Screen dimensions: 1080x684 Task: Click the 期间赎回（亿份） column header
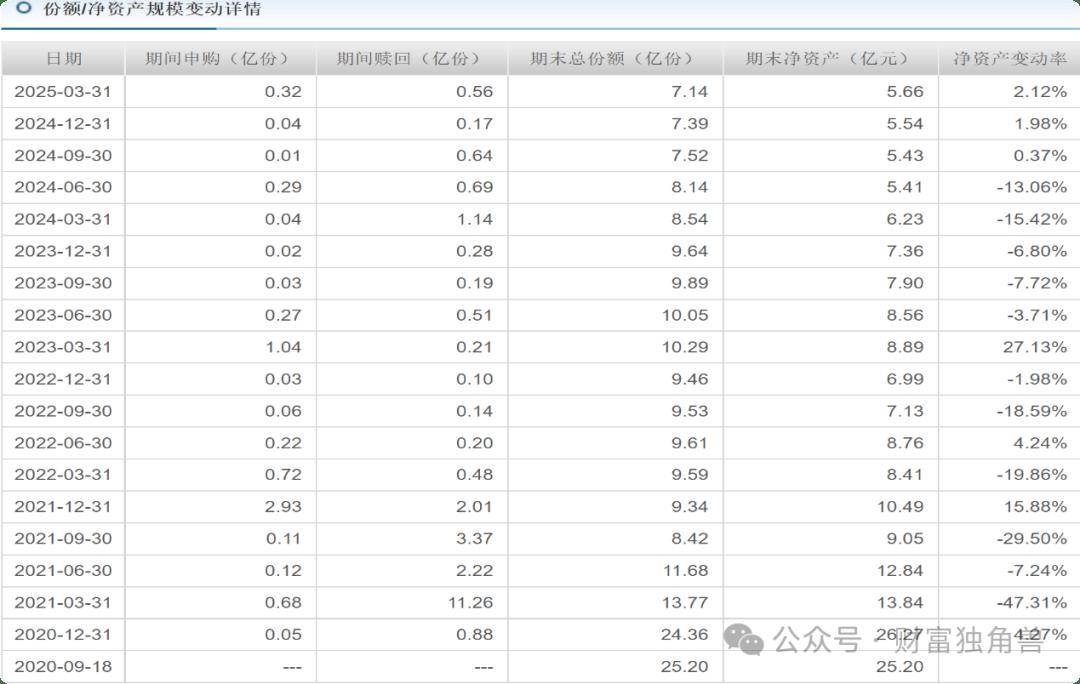pos(411,59)
